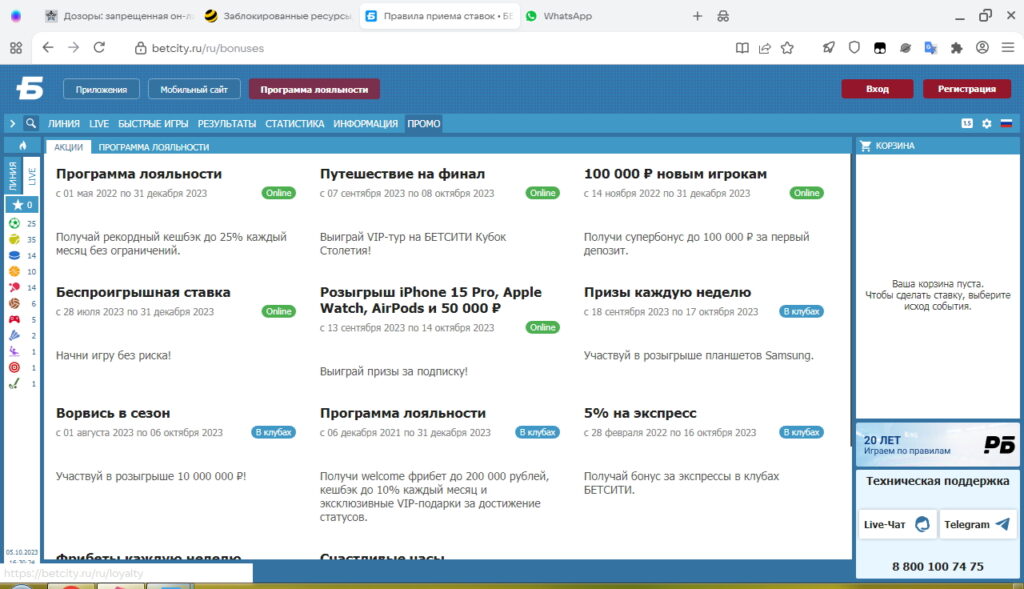Select football sport icon with 25
Viewport: 1024px width, 589px height.
14,223
